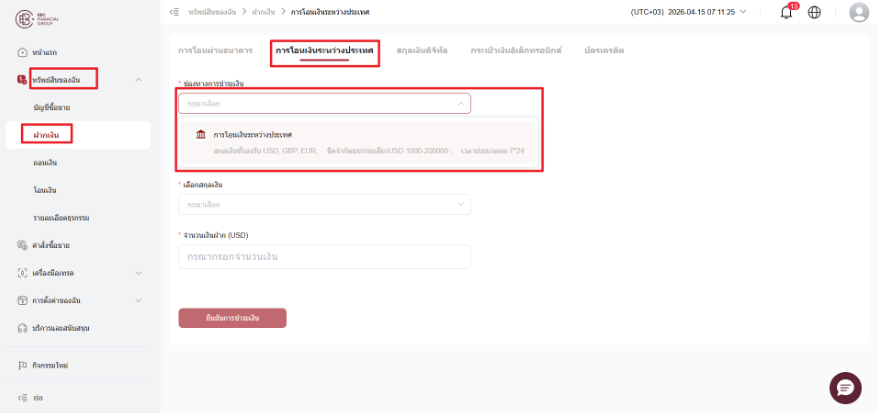Click the bank icon in dropdown option
878x413 pixels.
200,134
